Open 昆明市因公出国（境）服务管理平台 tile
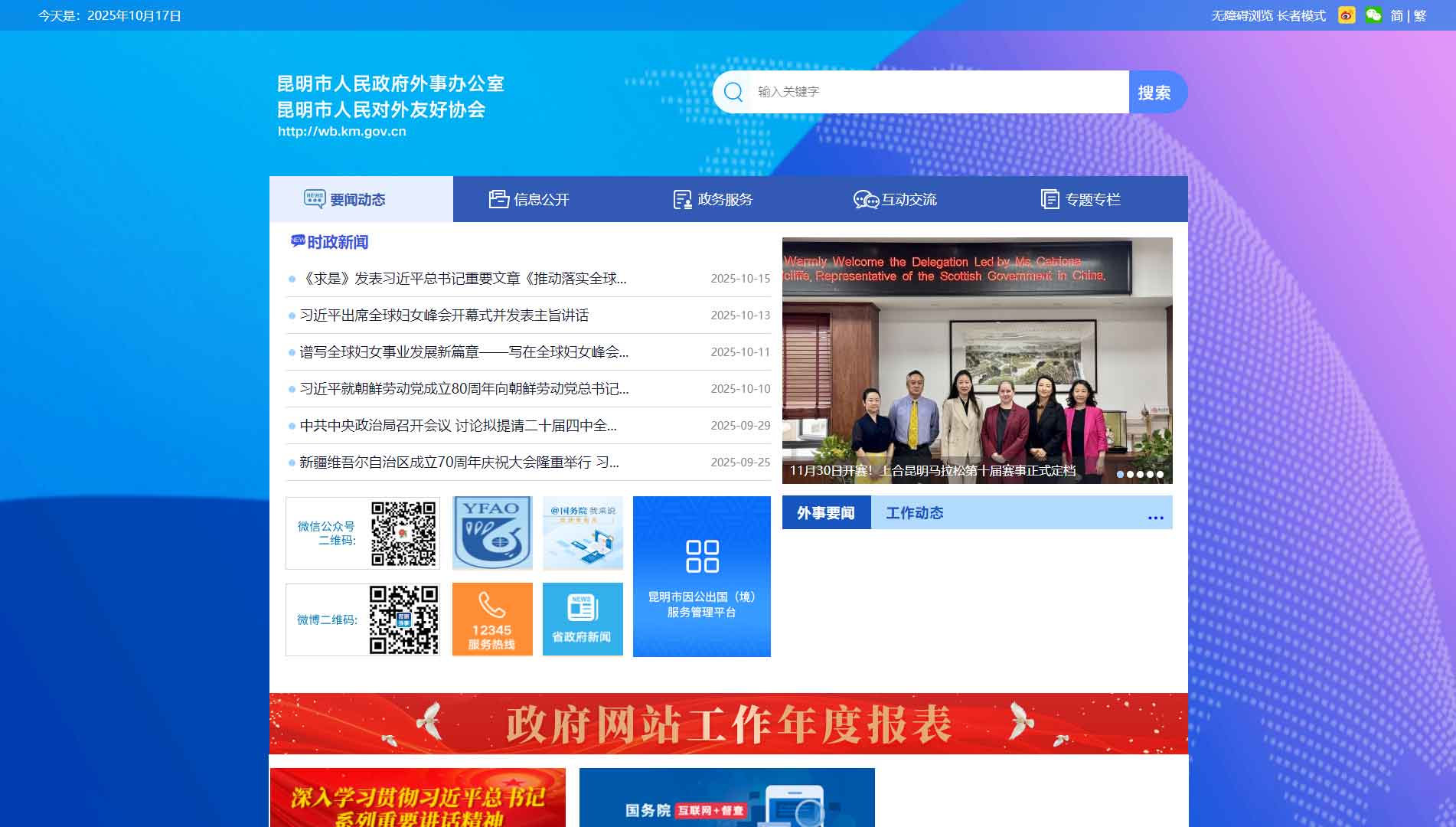The width and height of the screenshot is (1456, 827). pyautogui.click(x=702, y=577)
